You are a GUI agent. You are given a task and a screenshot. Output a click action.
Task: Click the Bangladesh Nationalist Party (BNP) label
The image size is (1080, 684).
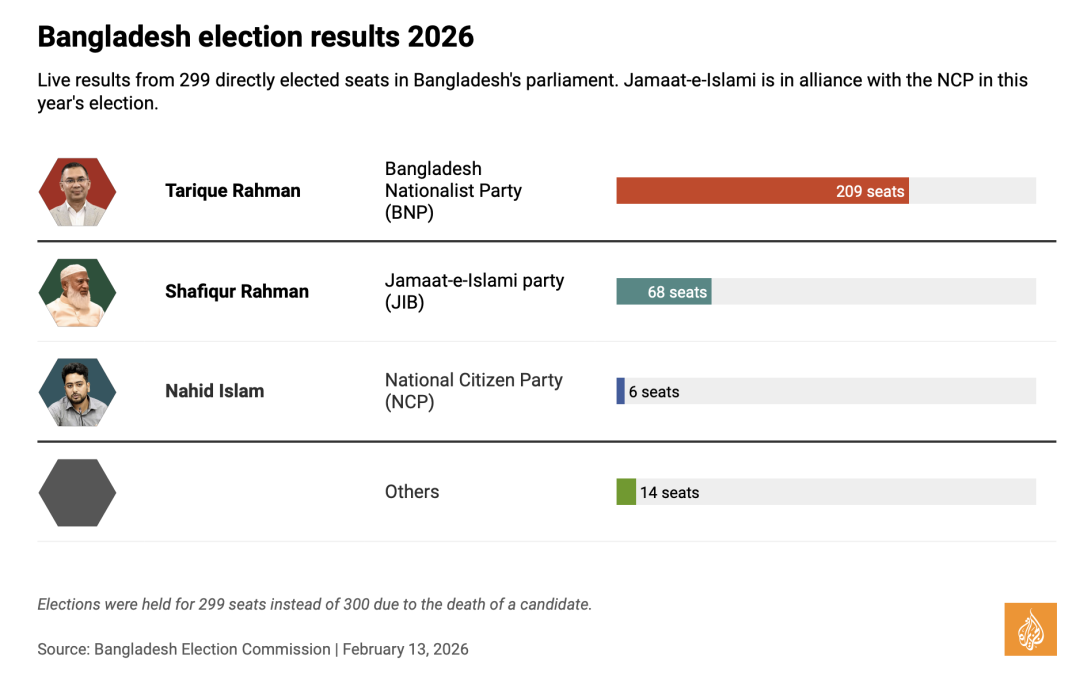coord(453,191)
